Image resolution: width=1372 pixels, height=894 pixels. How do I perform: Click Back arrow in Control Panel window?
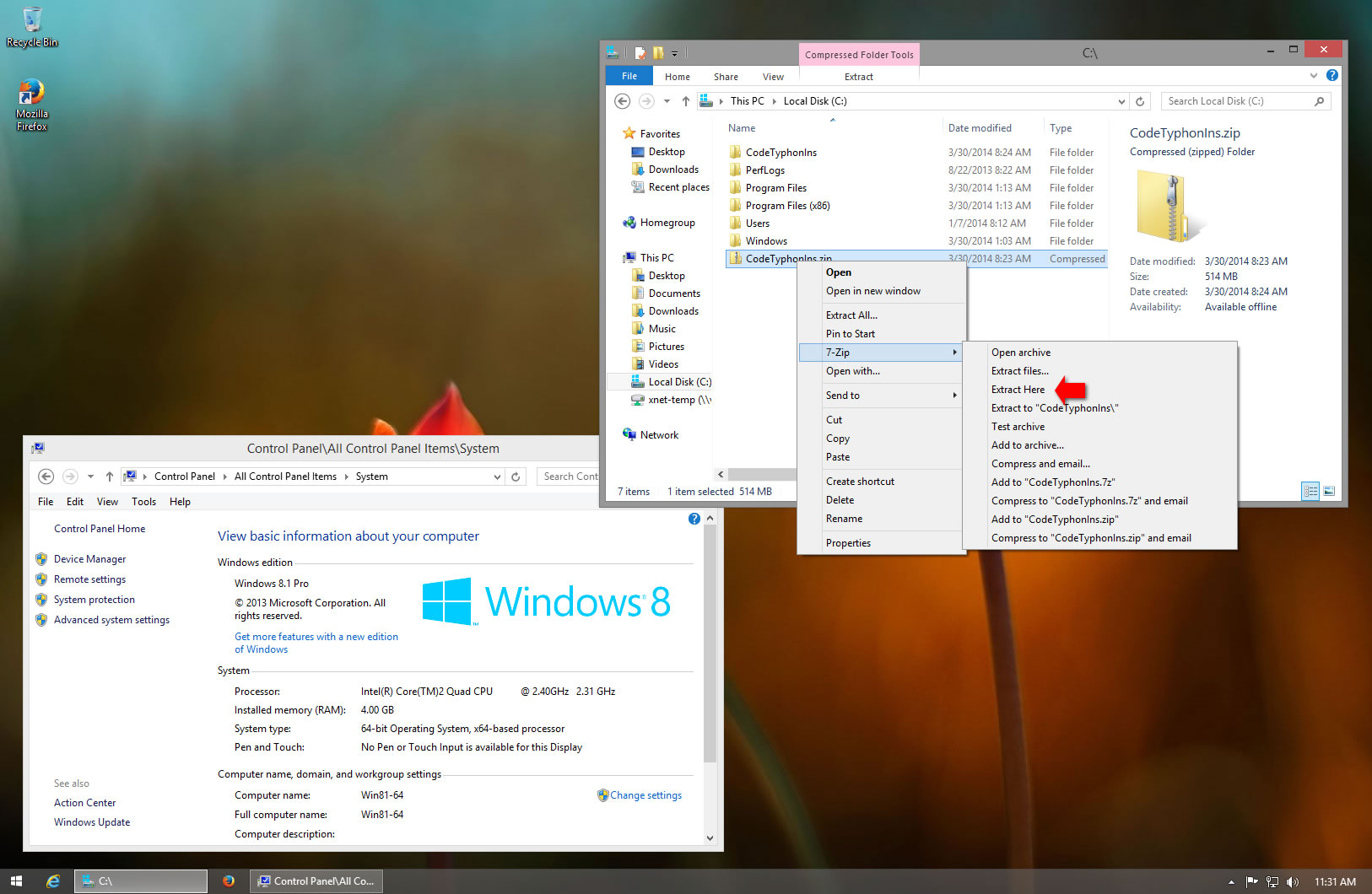pyautogui.click(x=46, y=477)
